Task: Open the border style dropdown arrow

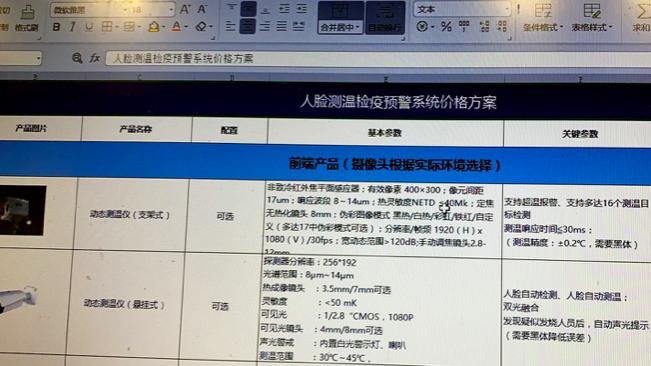Action: pos(117,27)
